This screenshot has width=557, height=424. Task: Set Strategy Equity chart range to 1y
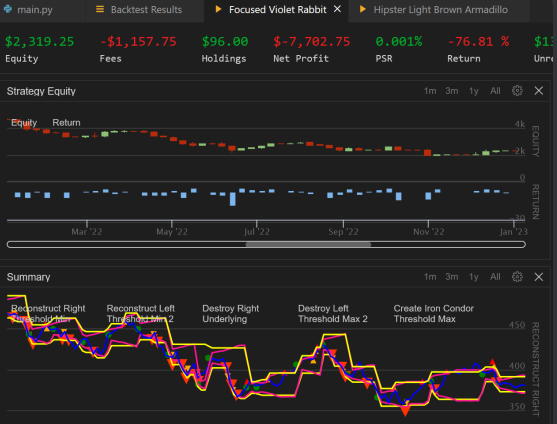474,91
